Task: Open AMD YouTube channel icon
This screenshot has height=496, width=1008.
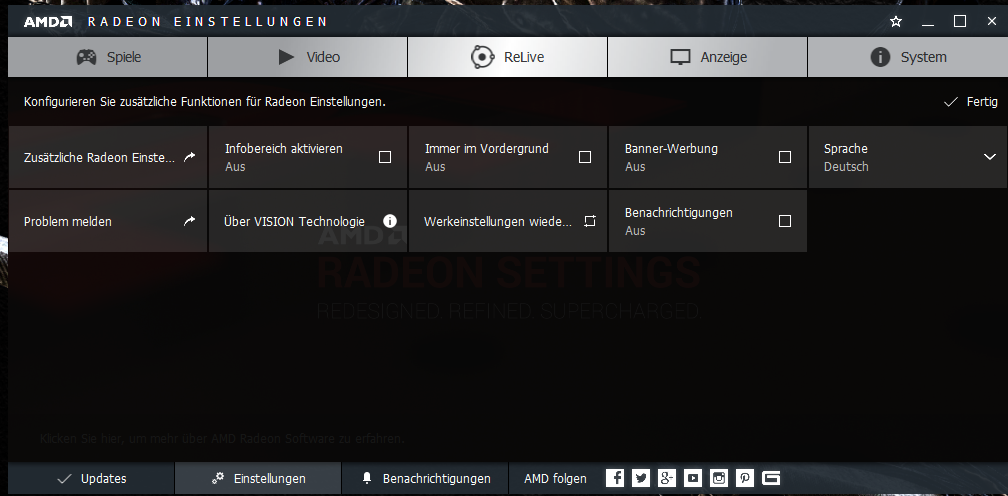Action: pyautogui.click(x=693, y=478)
